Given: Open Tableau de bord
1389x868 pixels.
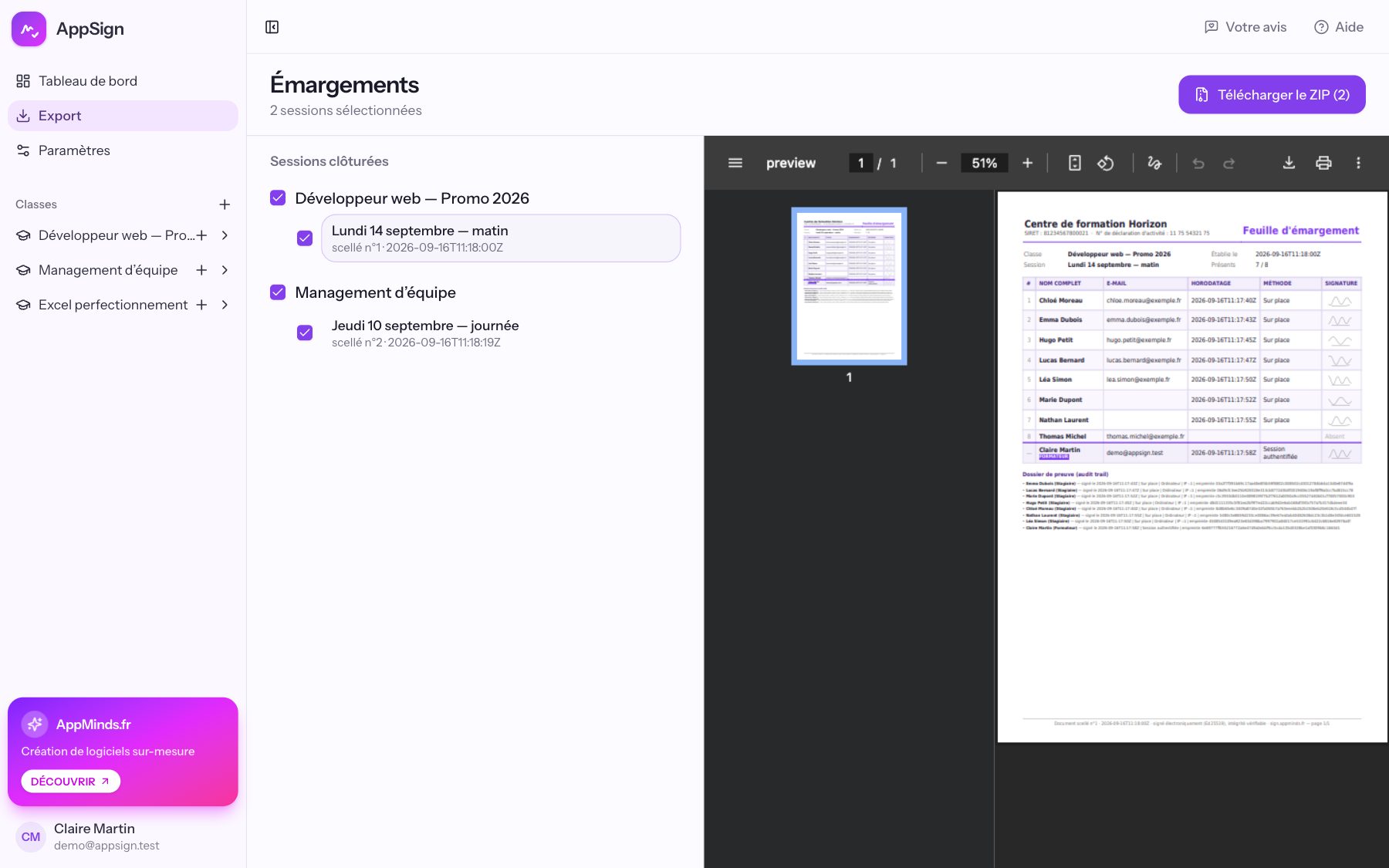Looking at the screenshot, I should tap(123, 81).
